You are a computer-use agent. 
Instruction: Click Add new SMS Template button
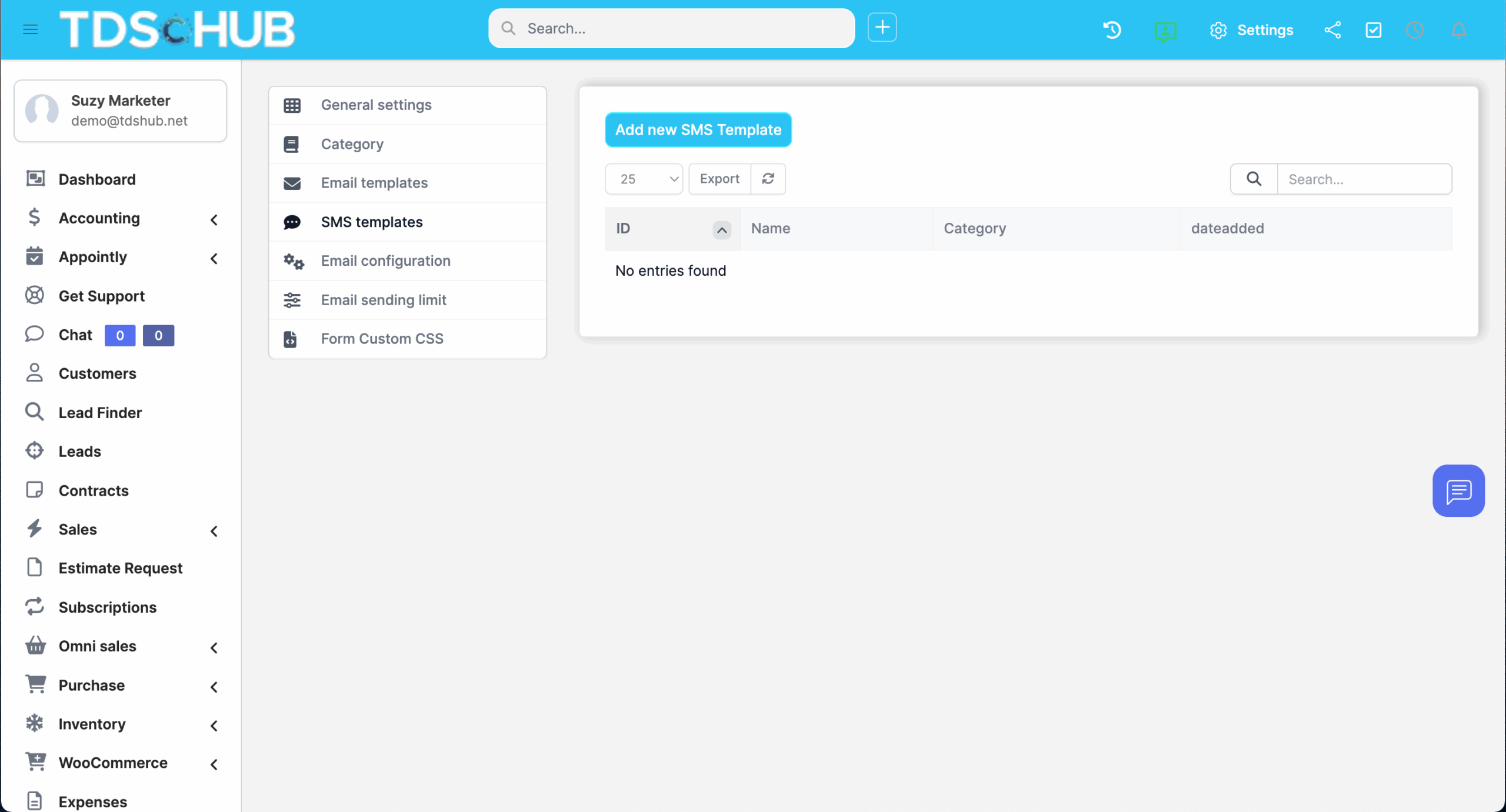tap(698, 129)
